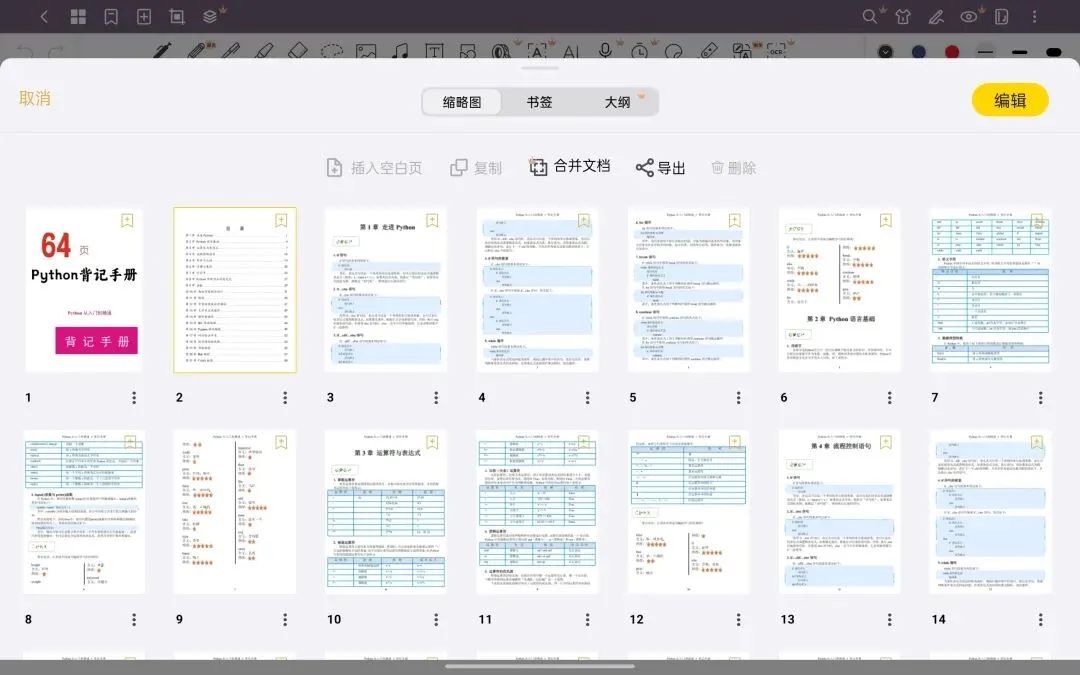1080x675 pixels.
Task: Click the 删除 button
Action: (733, 167)
